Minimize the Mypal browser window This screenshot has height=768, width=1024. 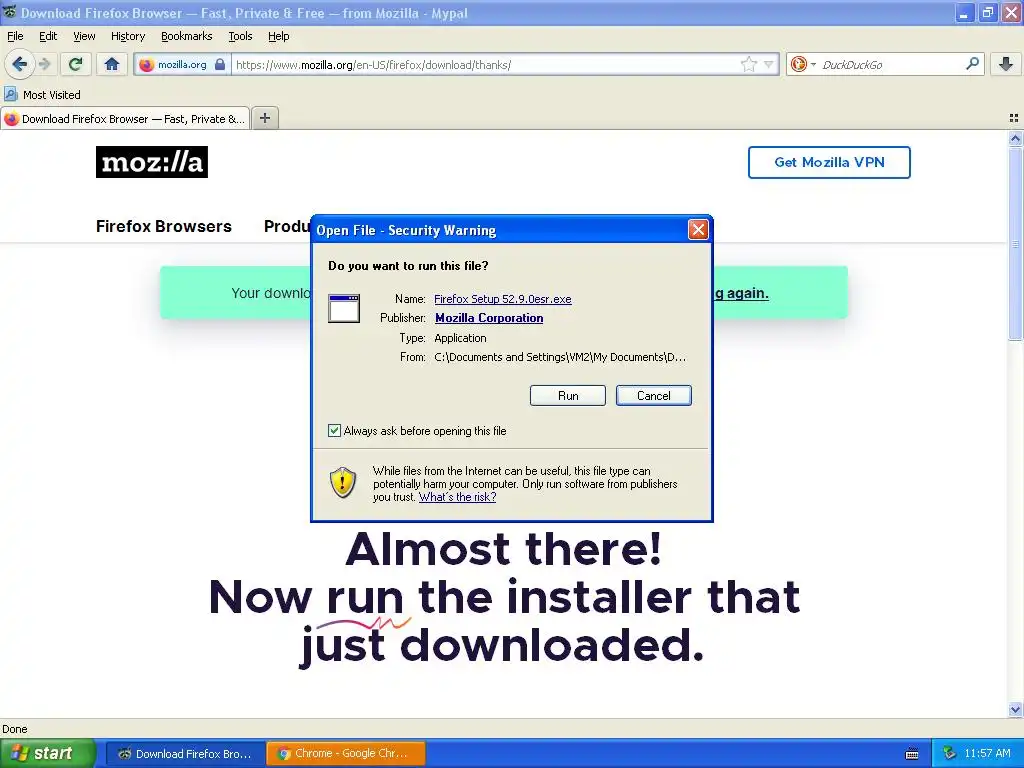pos(965,12)
